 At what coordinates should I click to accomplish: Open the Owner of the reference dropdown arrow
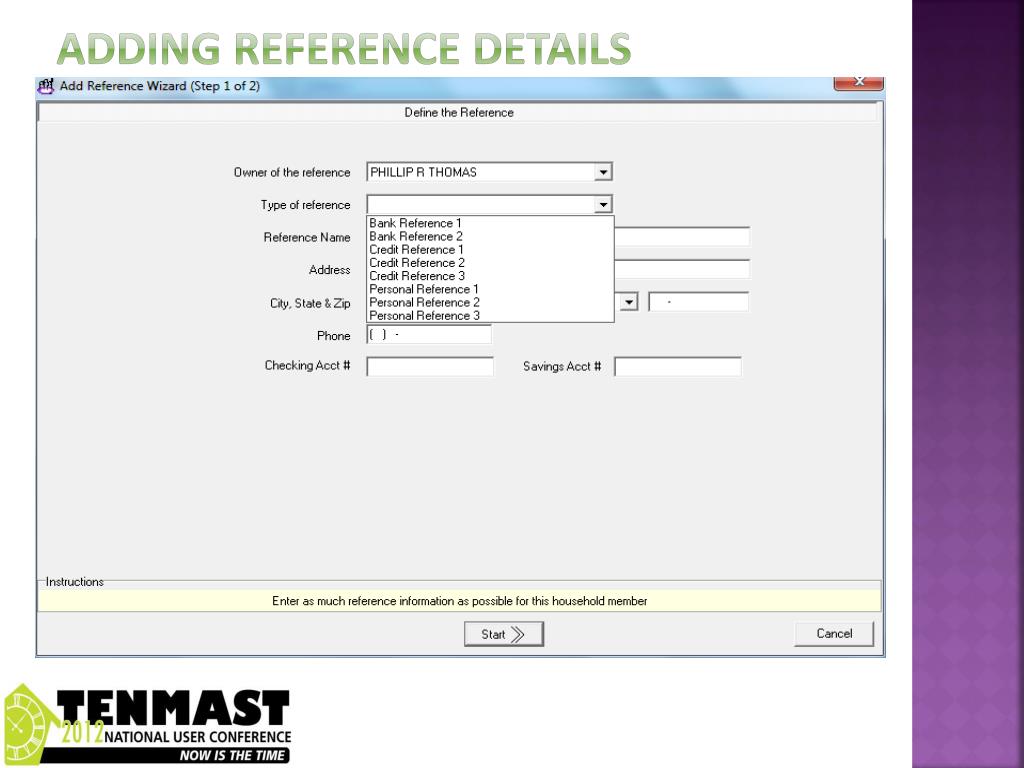click(603, 172)
